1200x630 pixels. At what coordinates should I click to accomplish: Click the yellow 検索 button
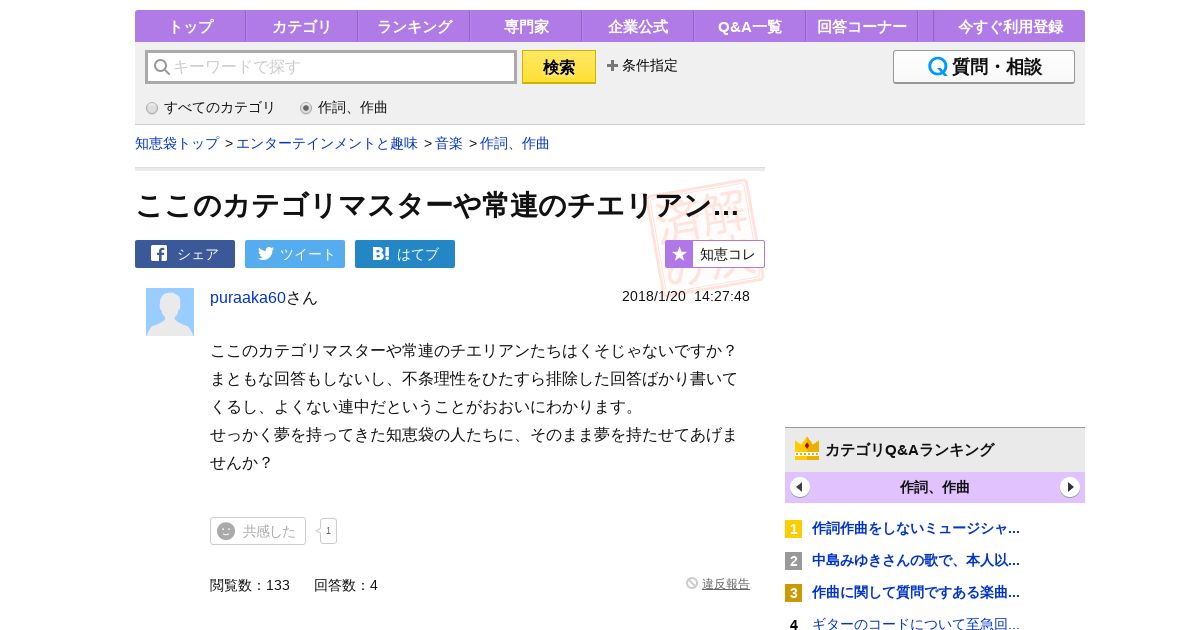559,67
